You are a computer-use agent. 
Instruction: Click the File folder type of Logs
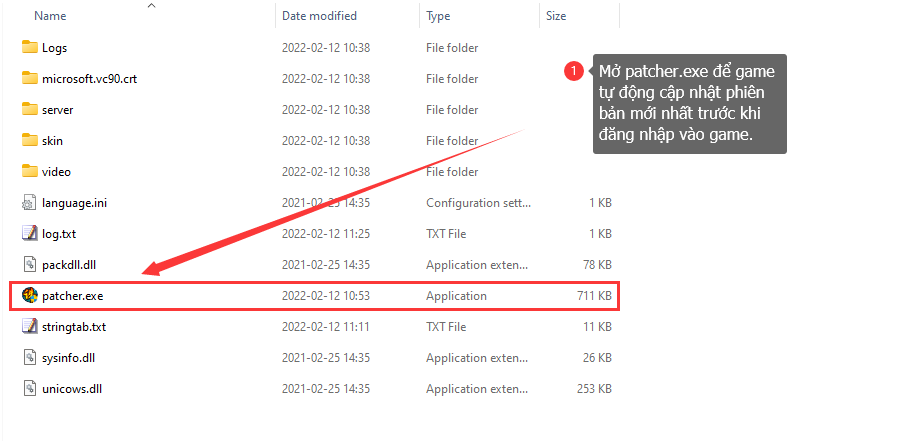point(452,48)
